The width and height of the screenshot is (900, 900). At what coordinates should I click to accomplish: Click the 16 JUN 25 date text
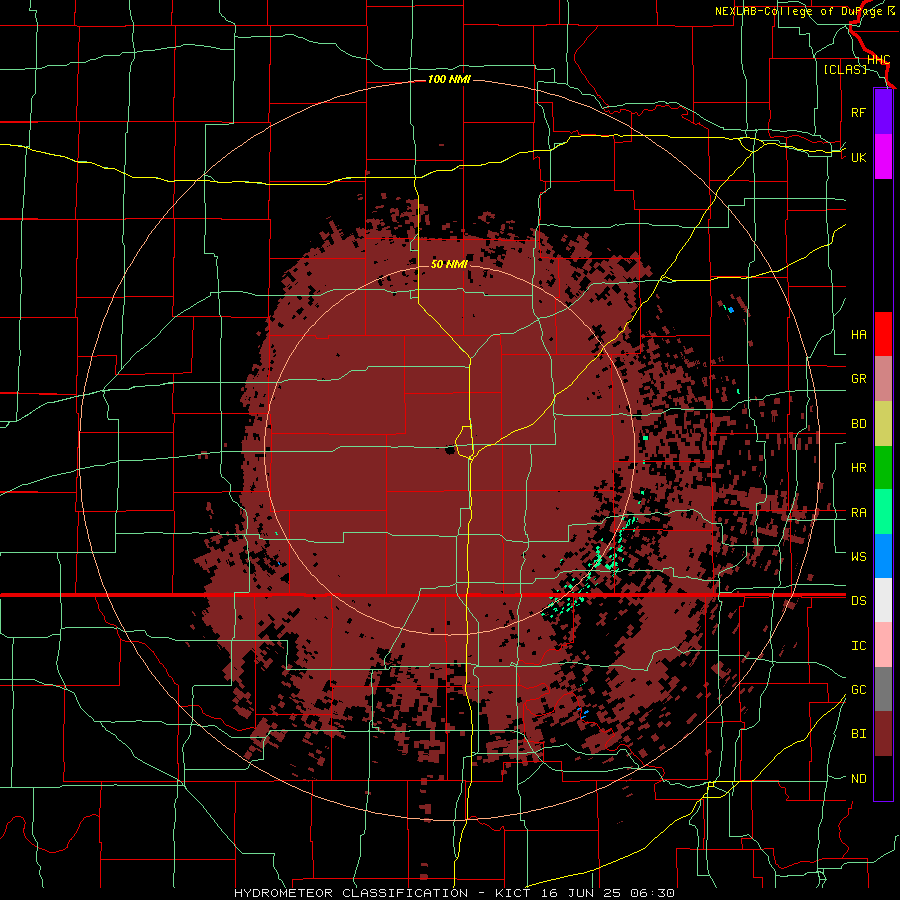(x=581, y=893)
